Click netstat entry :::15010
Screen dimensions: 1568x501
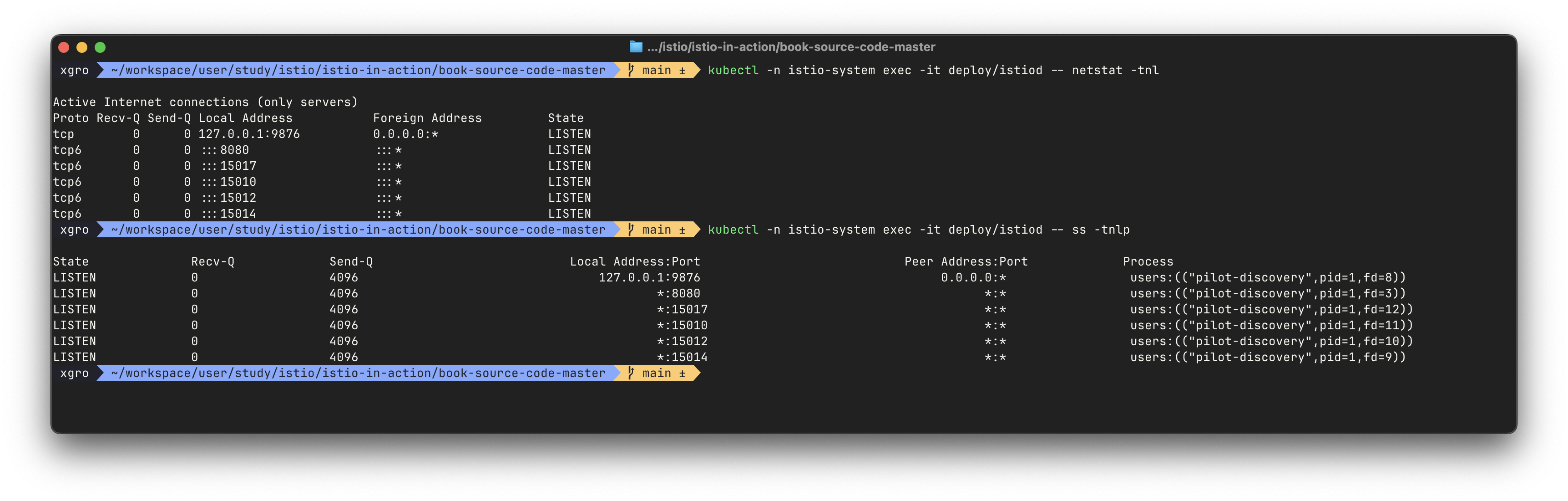229,182
